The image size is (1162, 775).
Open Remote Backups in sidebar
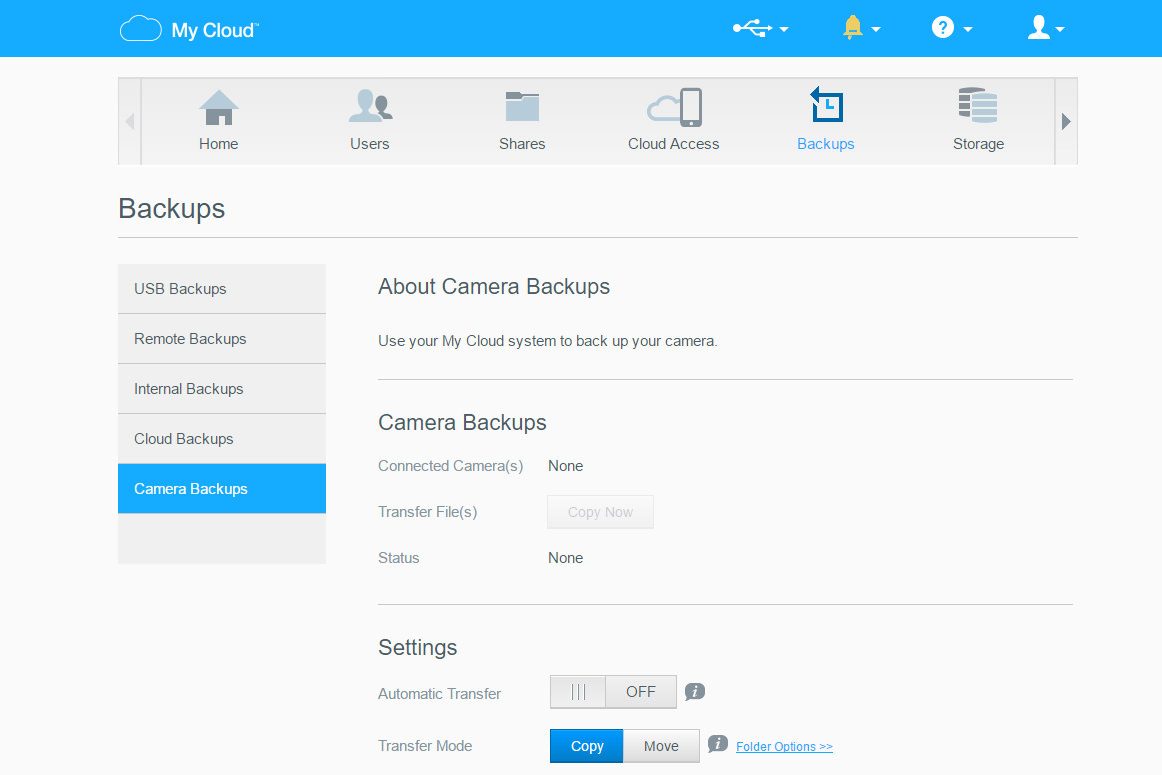(x=222, y=339)
